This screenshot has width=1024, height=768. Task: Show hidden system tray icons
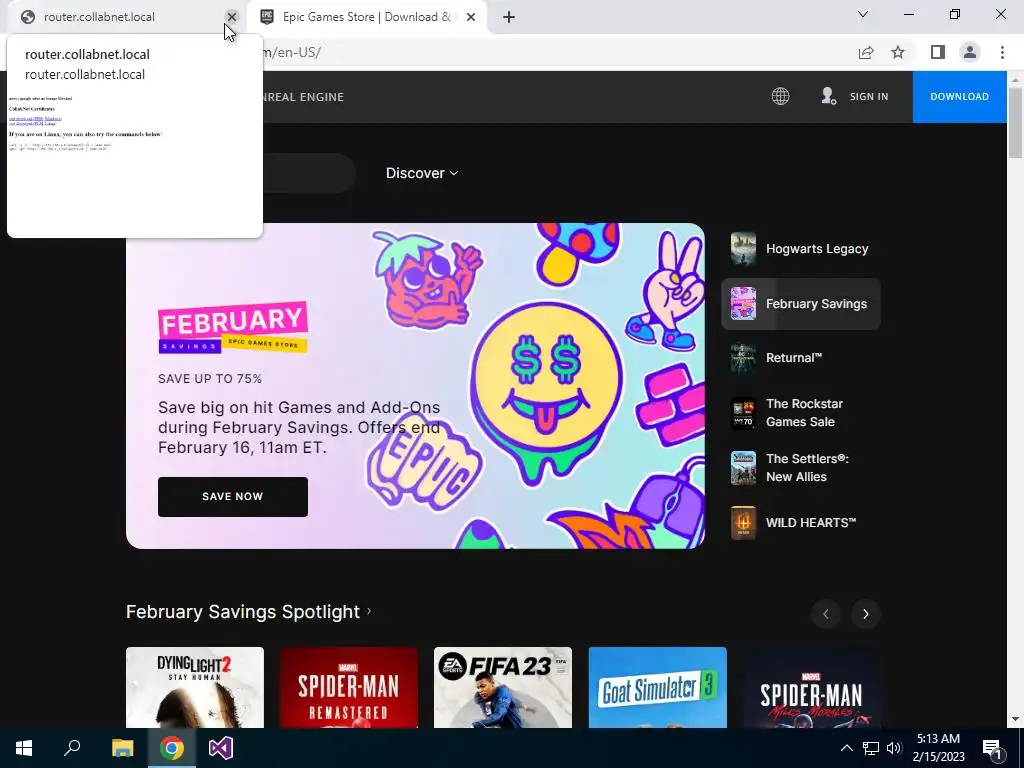coord(846,748)
